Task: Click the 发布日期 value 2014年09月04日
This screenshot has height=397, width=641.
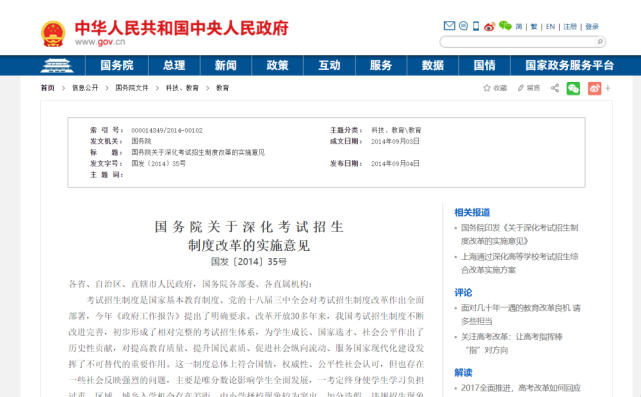Action: click(x=395, y=164)
